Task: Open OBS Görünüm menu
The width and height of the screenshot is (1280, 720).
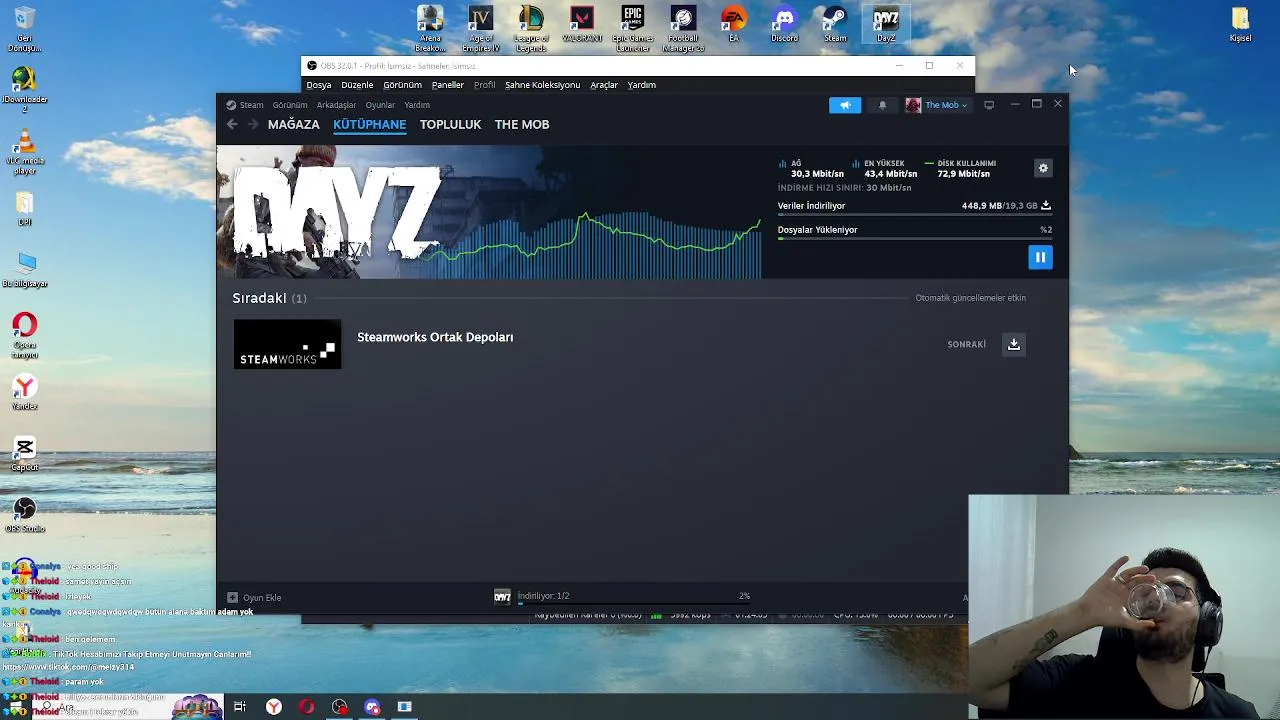Action: pyautogui.click(x=402, y=85)
